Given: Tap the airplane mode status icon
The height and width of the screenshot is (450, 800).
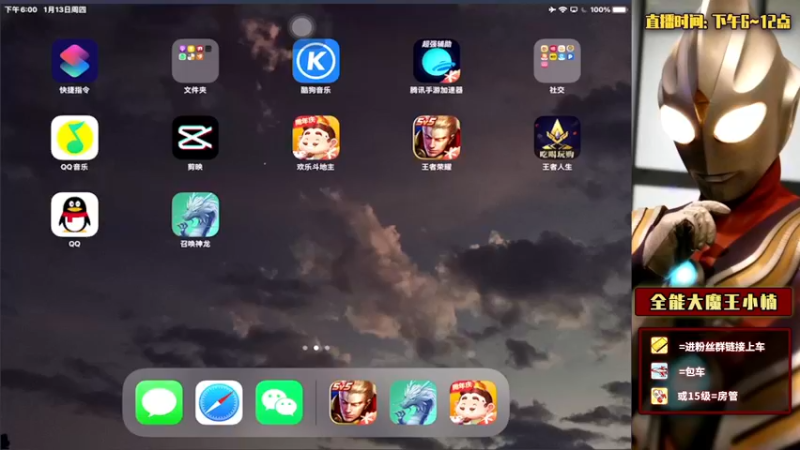Looking at the screenshot, I should [552, 10].
